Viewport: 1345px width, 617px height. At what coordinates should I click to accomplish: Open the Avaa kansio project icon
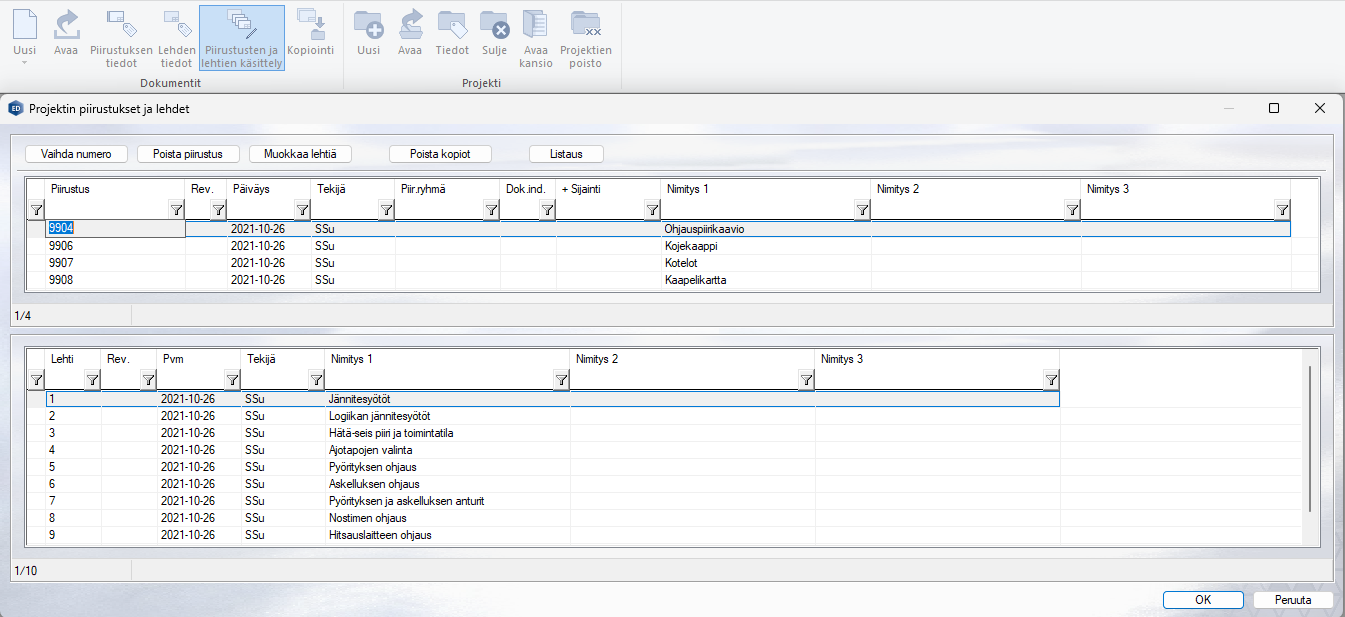[535, 24]
